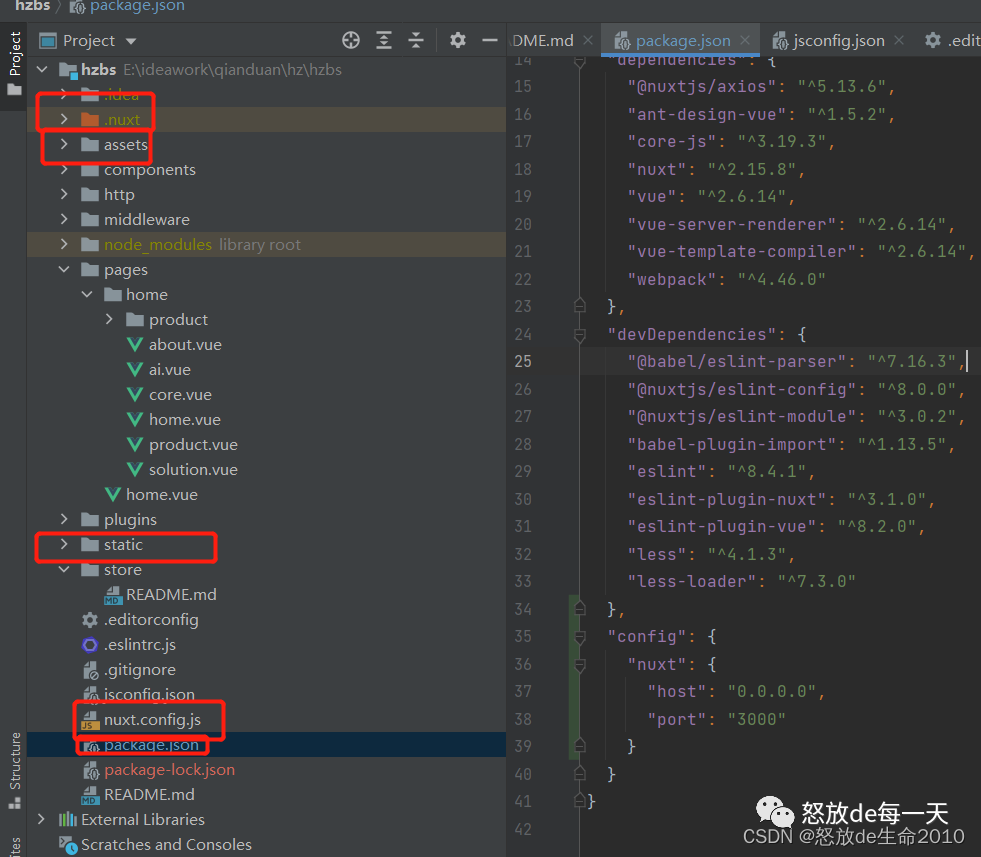This screenshot has width=981, height=857.
Task: Hide the Project tool window with minus icon
Action: coord(490,41)
